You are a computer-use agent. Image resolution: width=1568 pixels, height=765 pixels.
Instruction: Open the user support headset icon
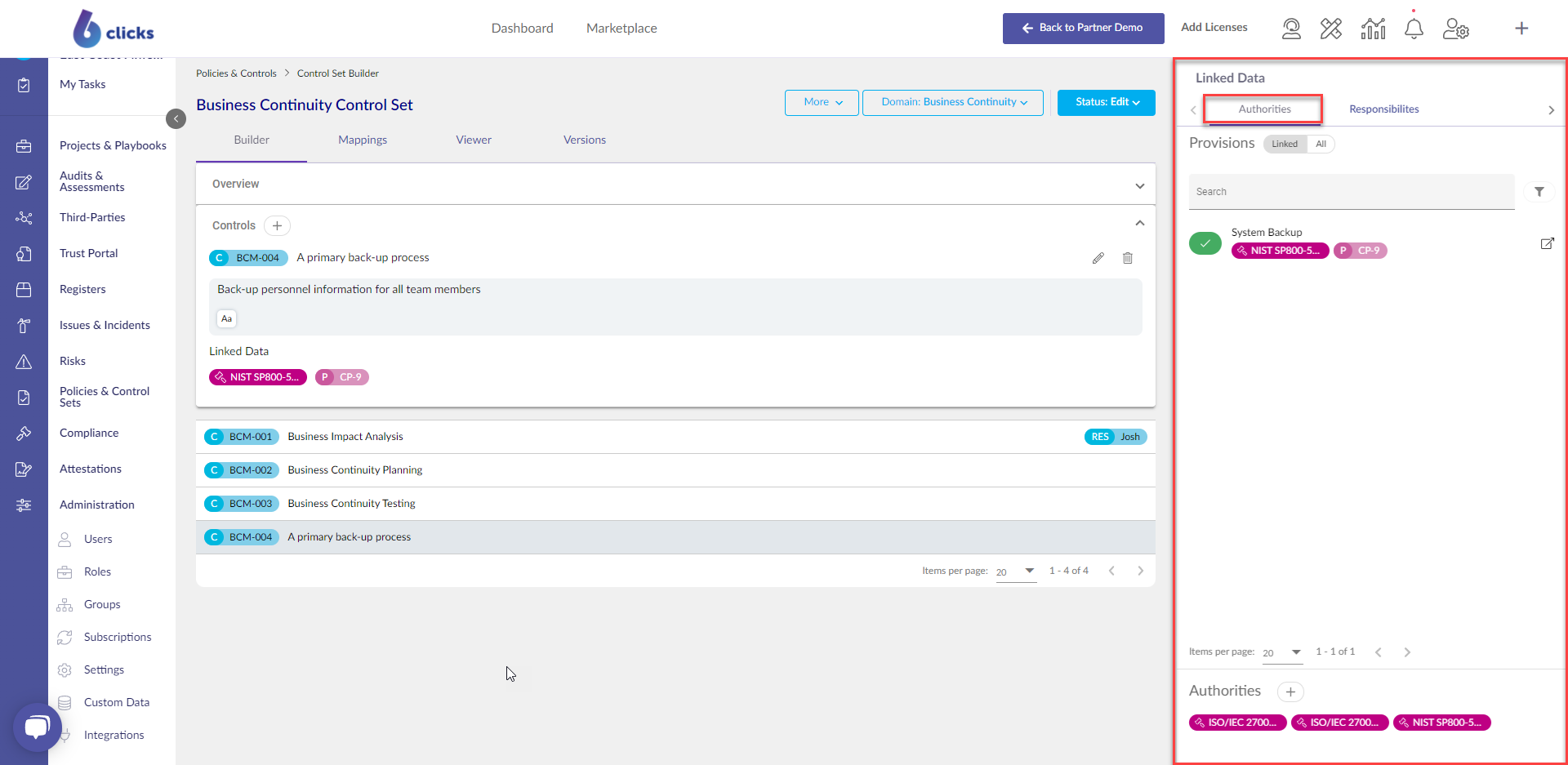(x=1291, y=29)
